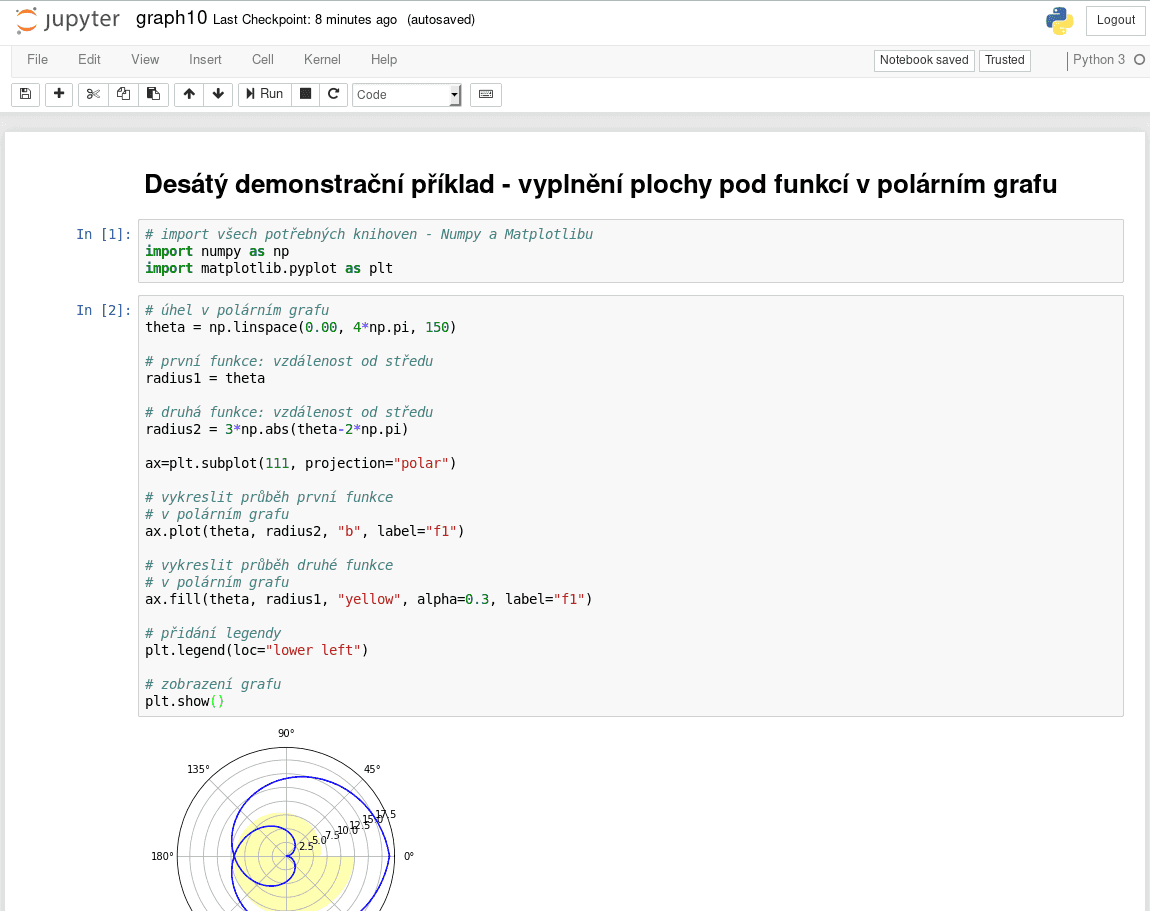Image resolution: width=1150 pixels, height=911 pixels.
Task: Open the cell type Code dropdown
Action: (x=407, y=95)
